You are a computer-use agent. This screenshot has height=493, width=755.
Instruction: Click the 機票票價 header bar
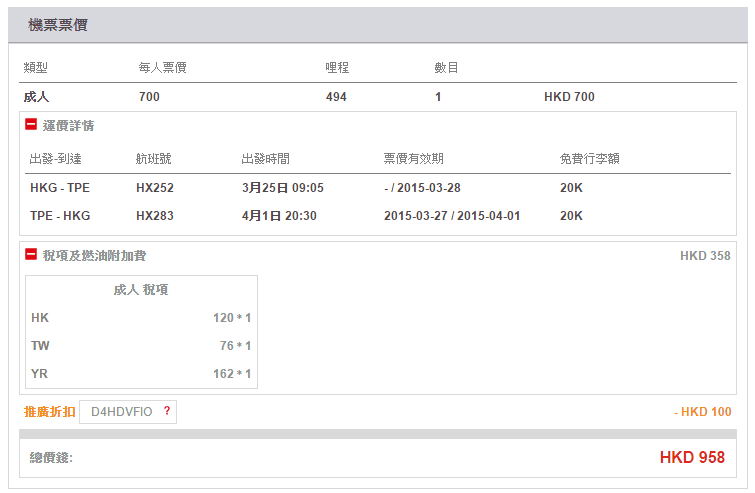pyautogui.click(x=377, y=25)
